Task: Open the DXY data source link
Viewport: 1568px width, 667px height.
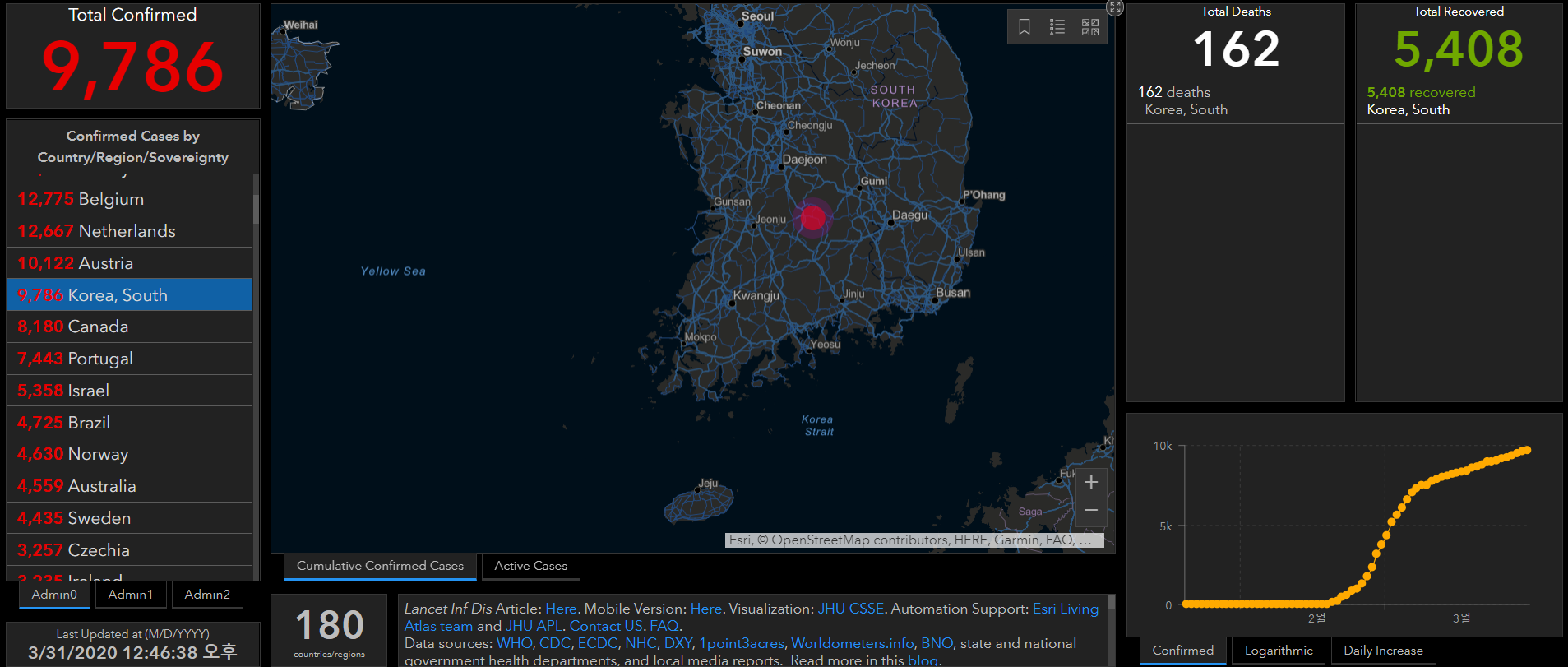Action: point(678,643)
